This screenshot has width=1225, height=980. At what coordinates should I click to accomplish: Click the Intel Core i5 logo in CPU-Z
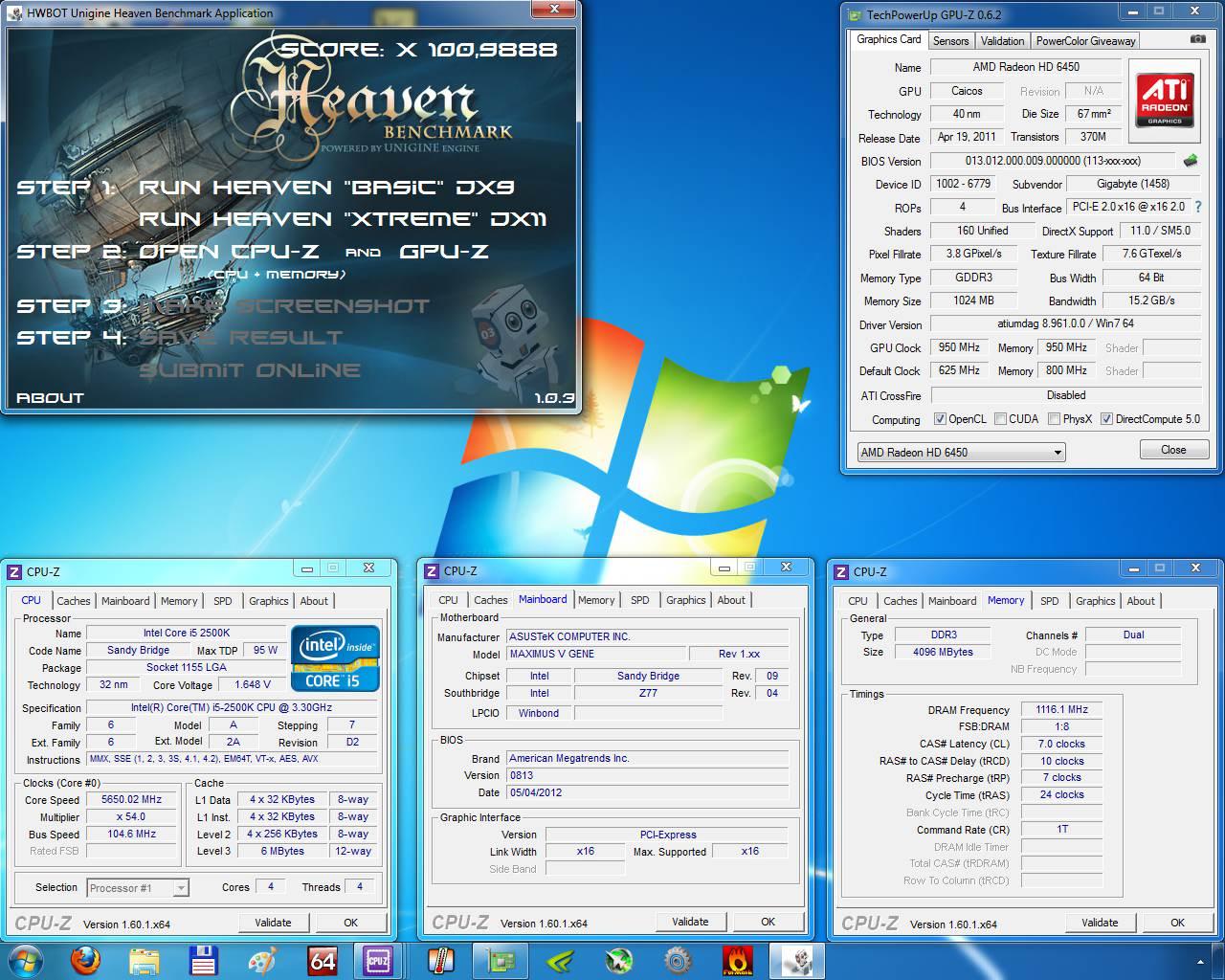[335, 658]
